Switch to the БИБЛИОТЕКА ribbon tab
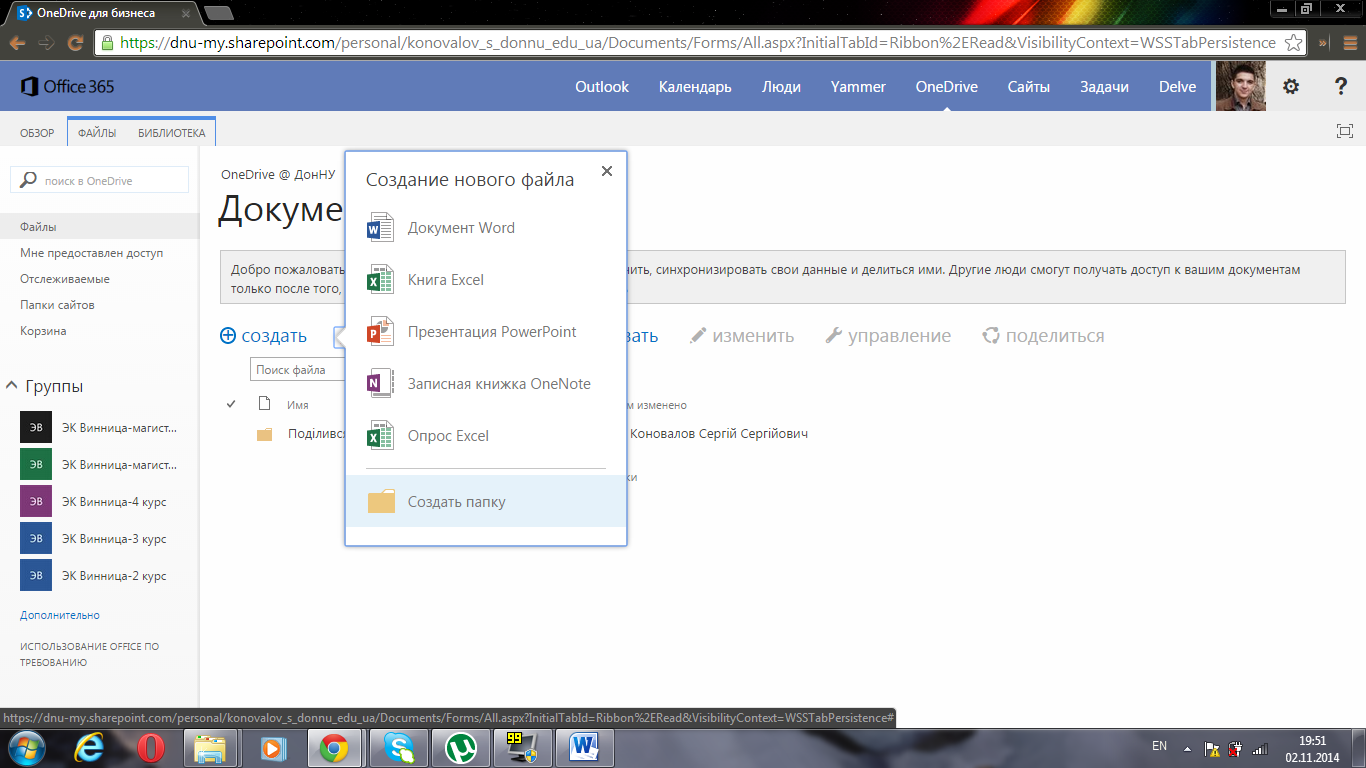Viewport: 1366px width, 768px height. [171, 133]
